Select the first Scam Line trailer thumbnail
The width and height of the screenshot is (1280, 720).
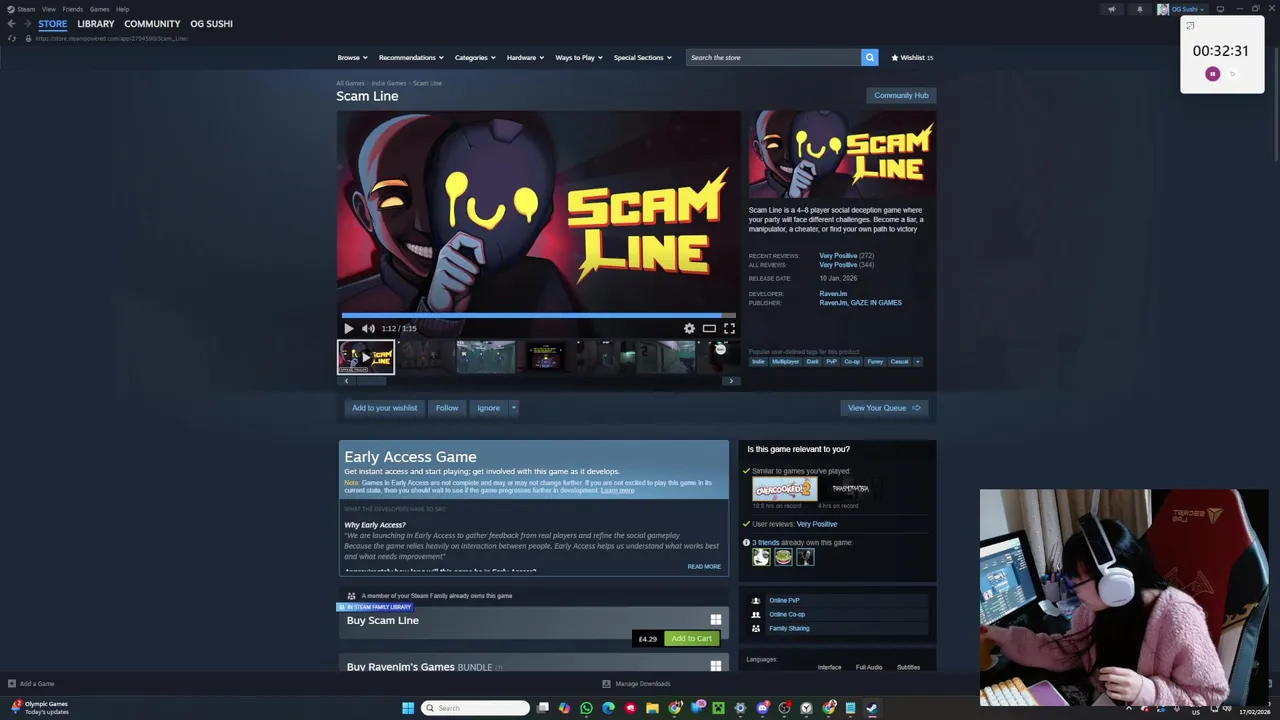[366, 357]
